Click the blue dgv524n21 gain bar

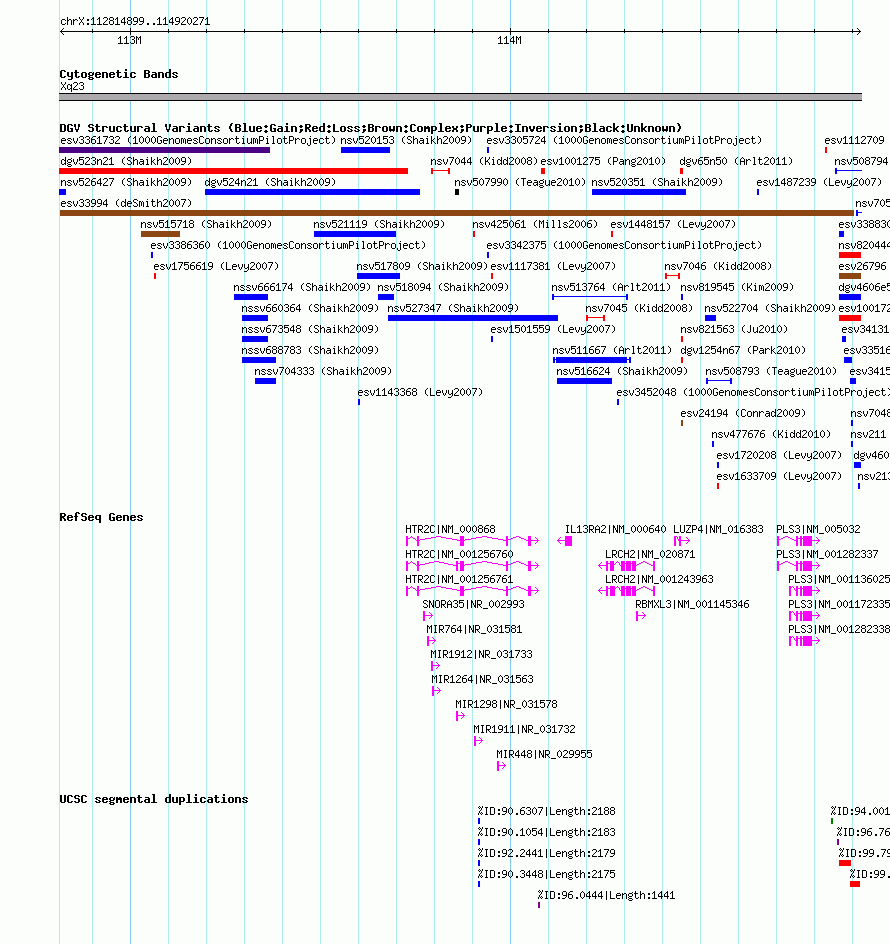(313, 192)
